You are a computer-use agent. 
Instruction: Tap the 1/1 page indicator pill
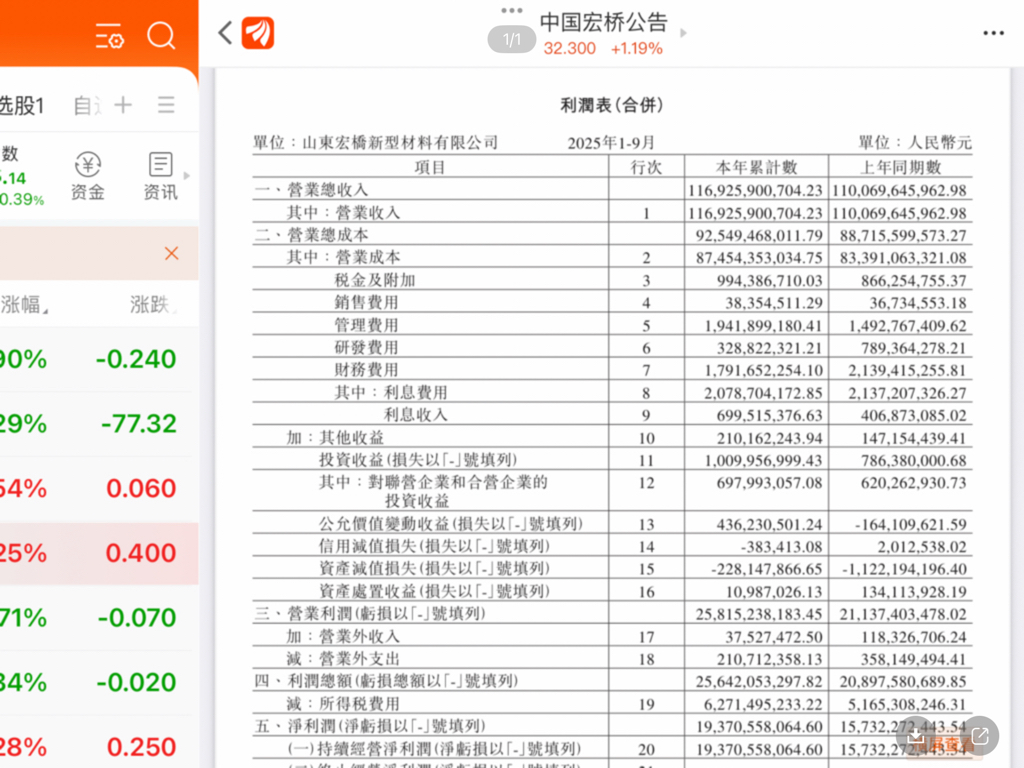click(x=511, y=40)
